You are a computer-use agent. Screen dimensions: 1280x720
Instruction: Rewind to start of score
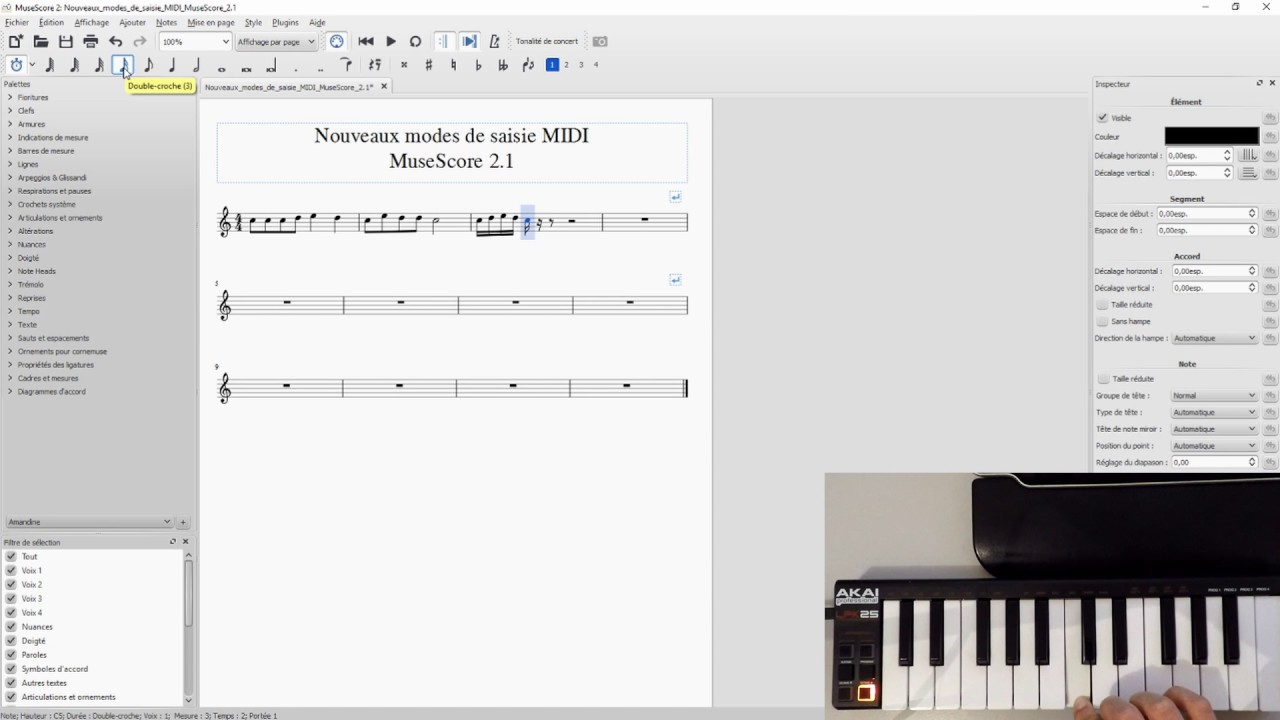[366, 41]
